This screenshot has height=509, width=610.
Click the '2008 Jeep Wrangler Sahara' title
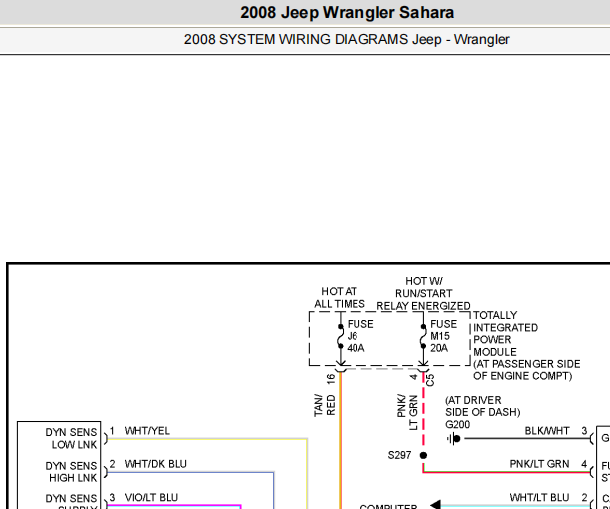tap(347, 13)
